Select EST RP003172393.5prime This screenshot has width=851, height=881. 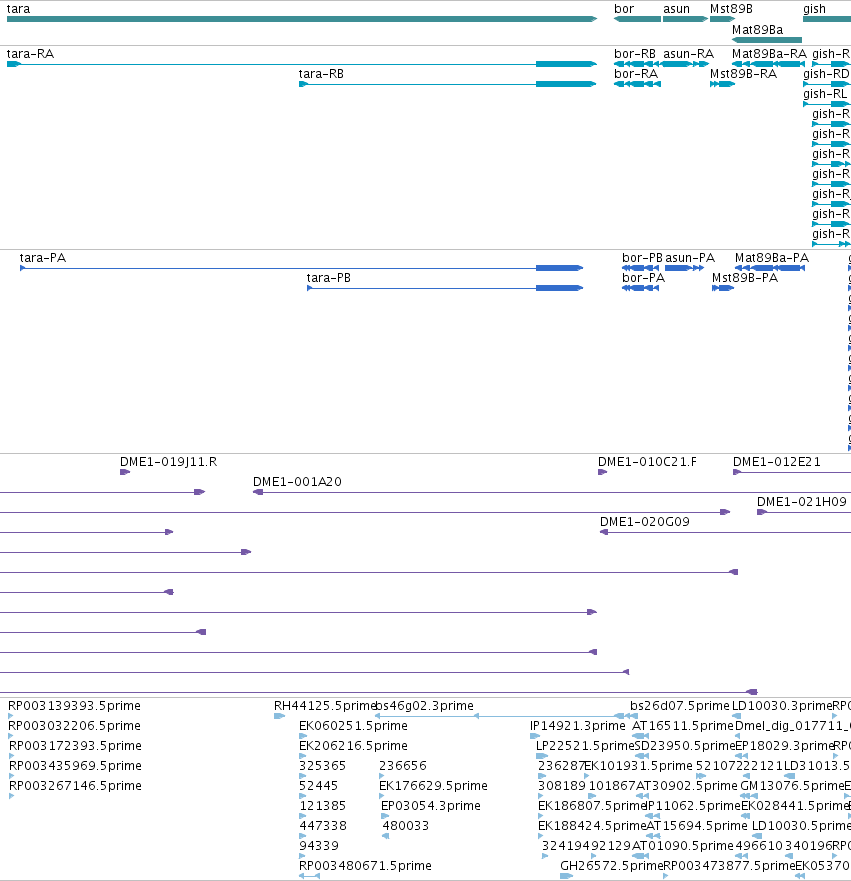(x=11, y=756)
